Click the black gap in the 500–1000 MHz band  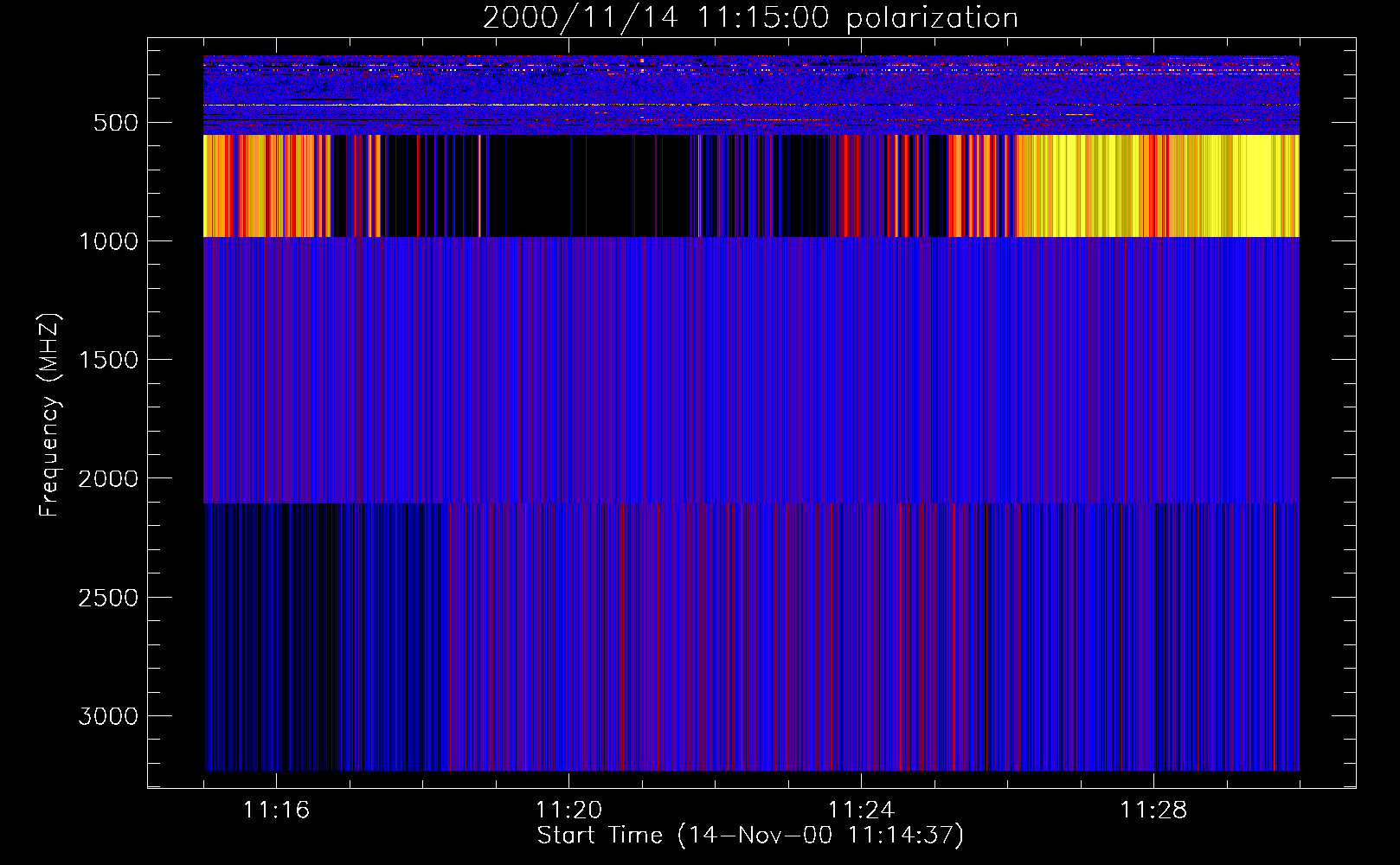[536, 186]
